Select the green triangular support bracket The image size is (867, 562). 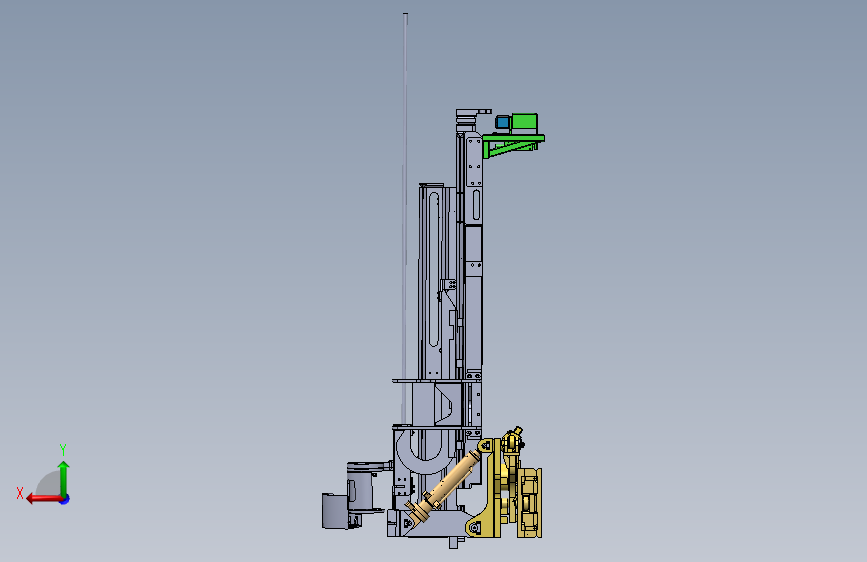513,146
